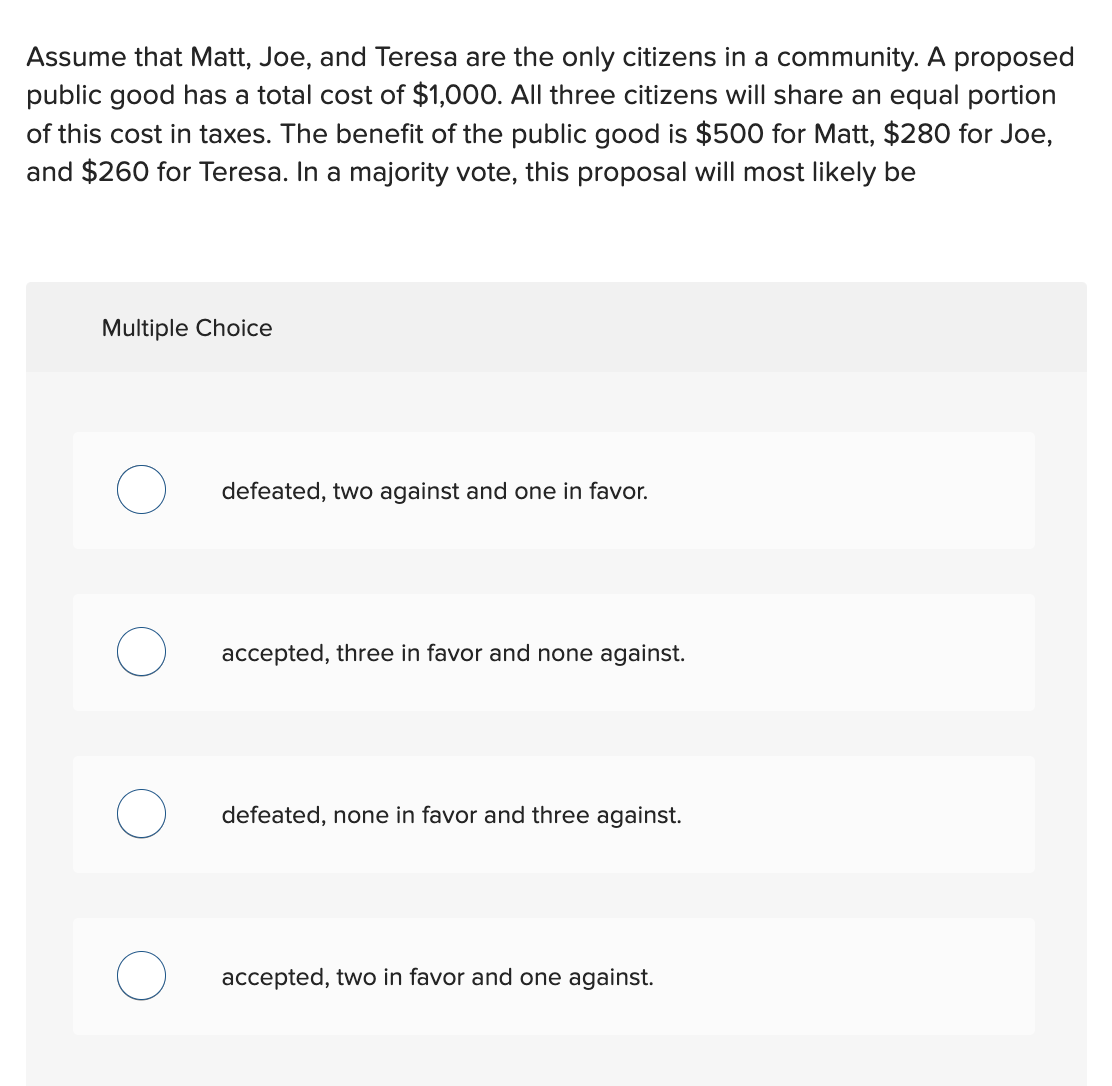1112x1086 pixels.
Task: Click the question text paragraph
Action: [x=550, y=114]
